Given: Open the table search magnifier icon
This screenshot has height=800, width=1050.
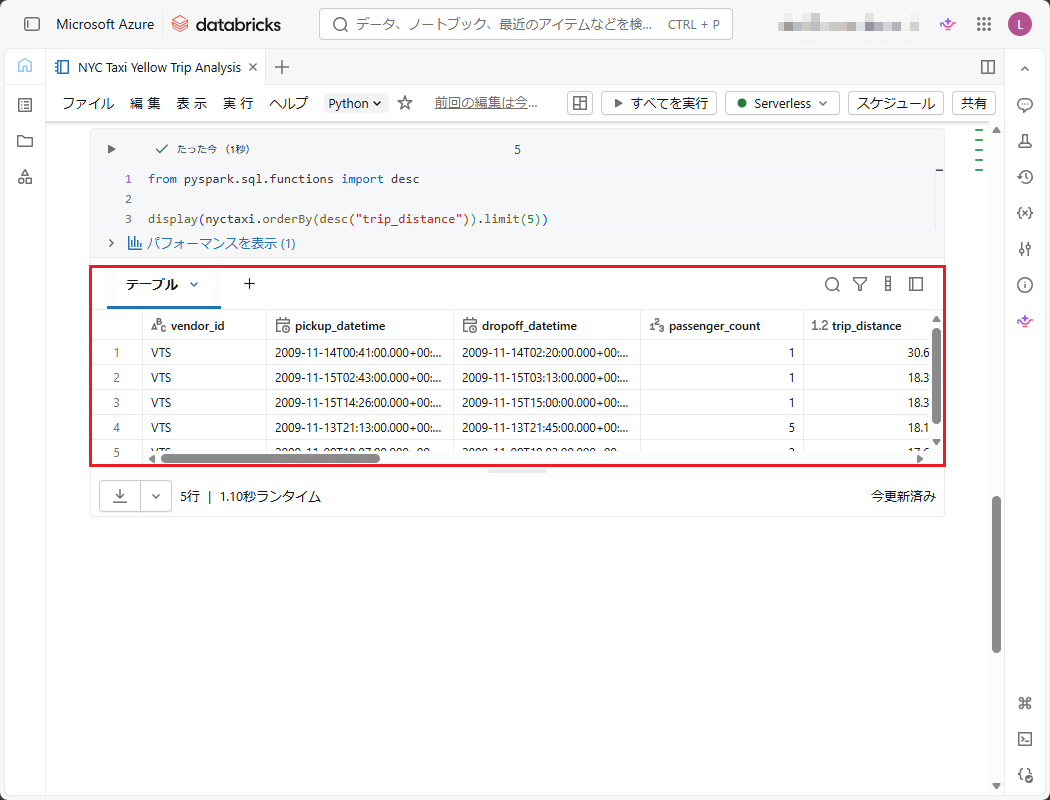Looking at the screenshot, I should (x=832, y=285).
